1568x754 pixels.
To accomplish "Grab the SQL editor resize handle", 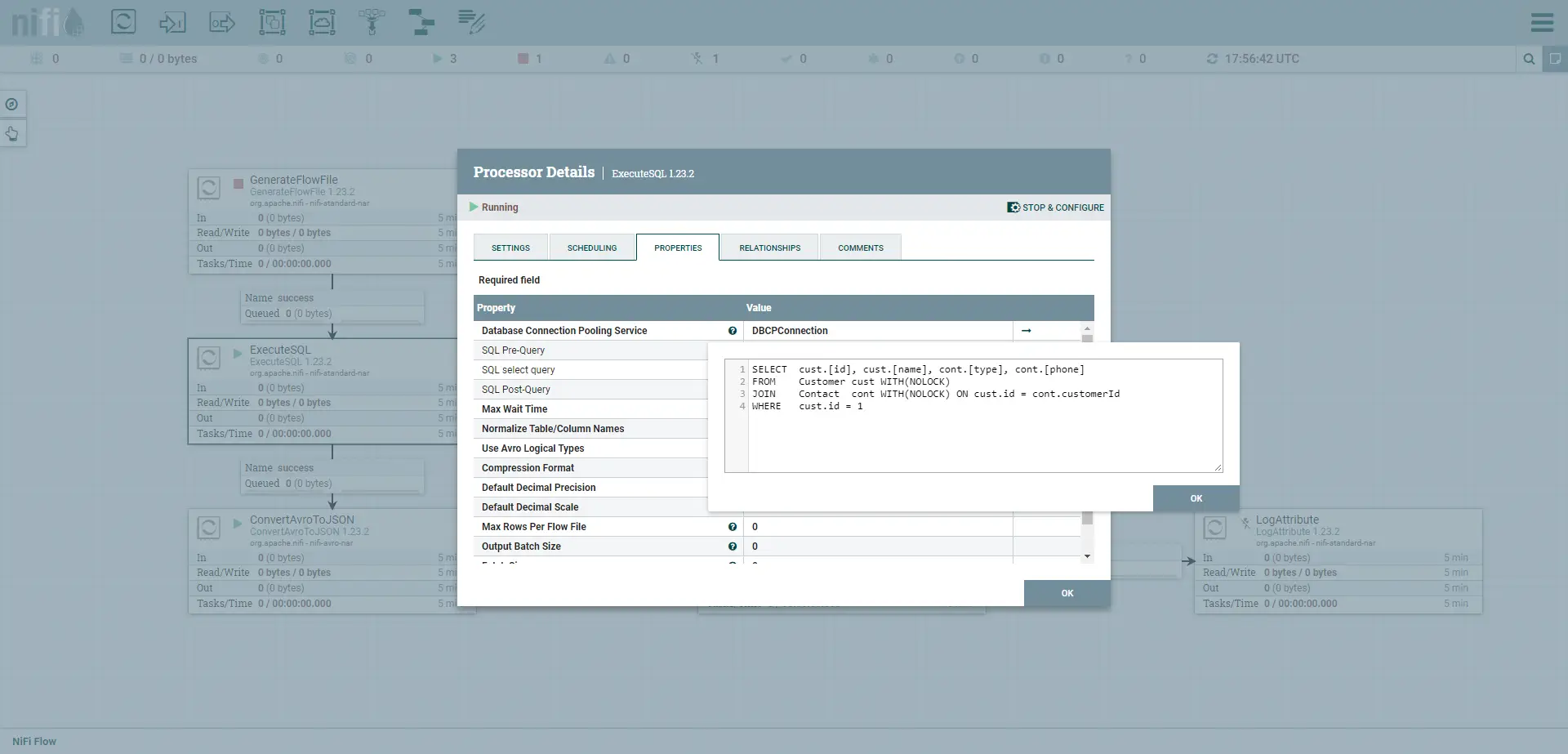I will pos(1218,467).
